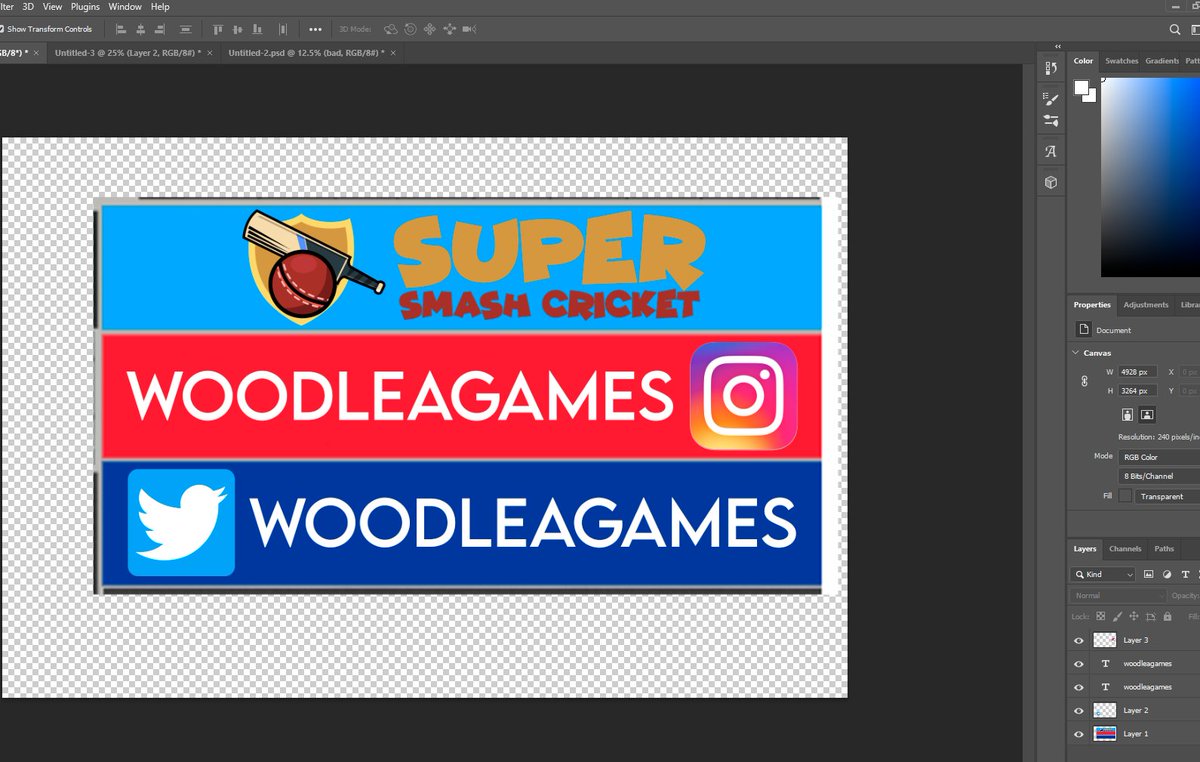1200x762 pixels.
Task: Toggle the adjustment layers filter icon
Action: [1167, 575]
